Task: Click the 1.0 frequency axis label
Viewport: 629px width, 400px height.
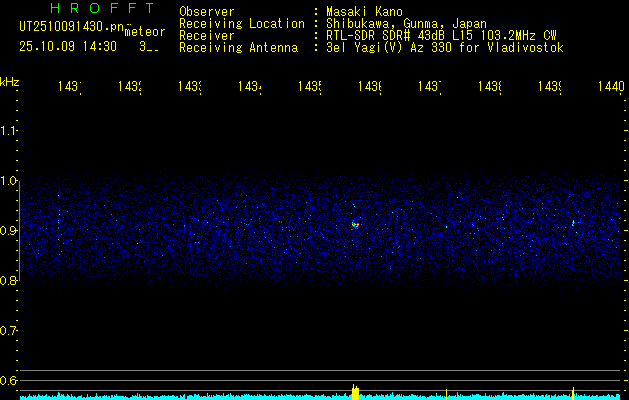Action: coord(8,181)
